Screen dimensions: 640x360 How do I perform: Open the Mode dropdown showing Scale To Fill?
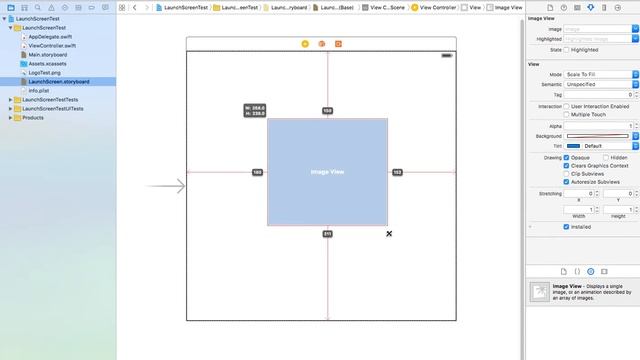pos(601,74)
